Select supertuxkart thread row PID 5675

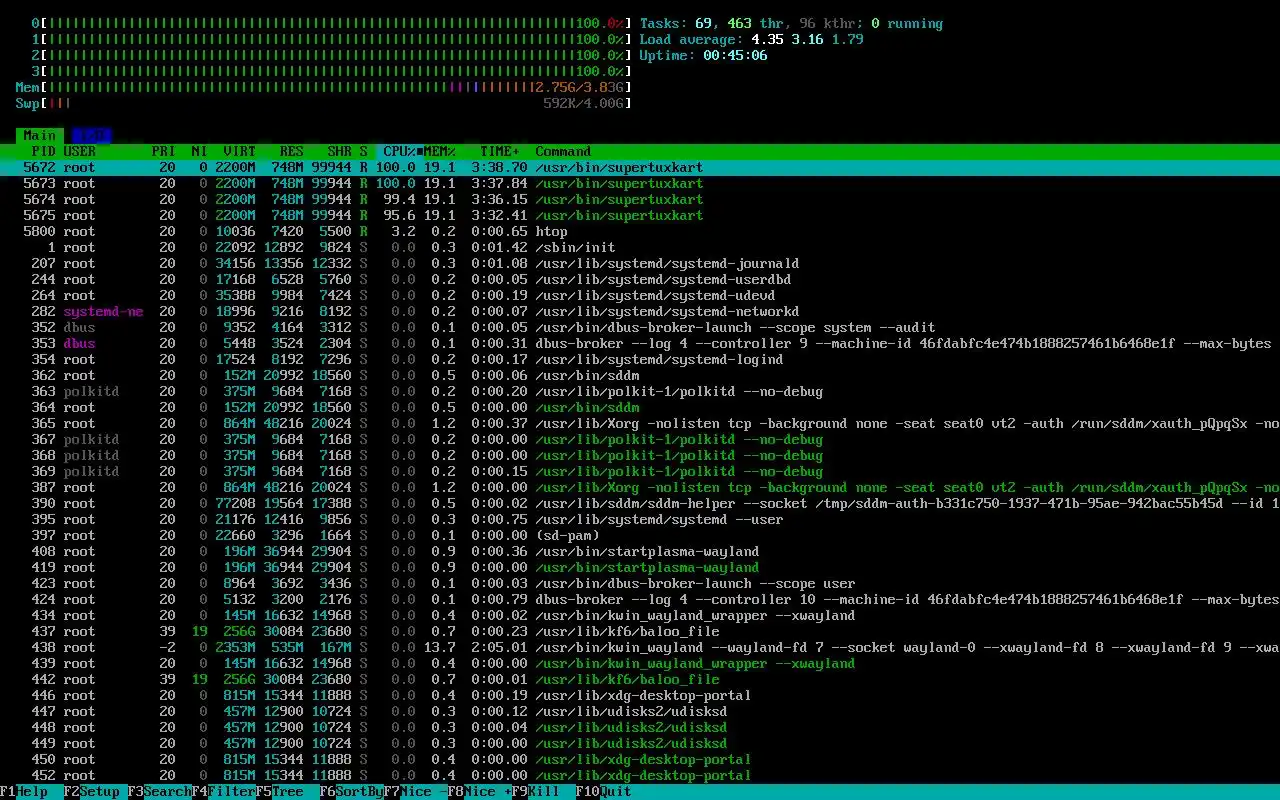pyautogui.click(x=640, y=215)
